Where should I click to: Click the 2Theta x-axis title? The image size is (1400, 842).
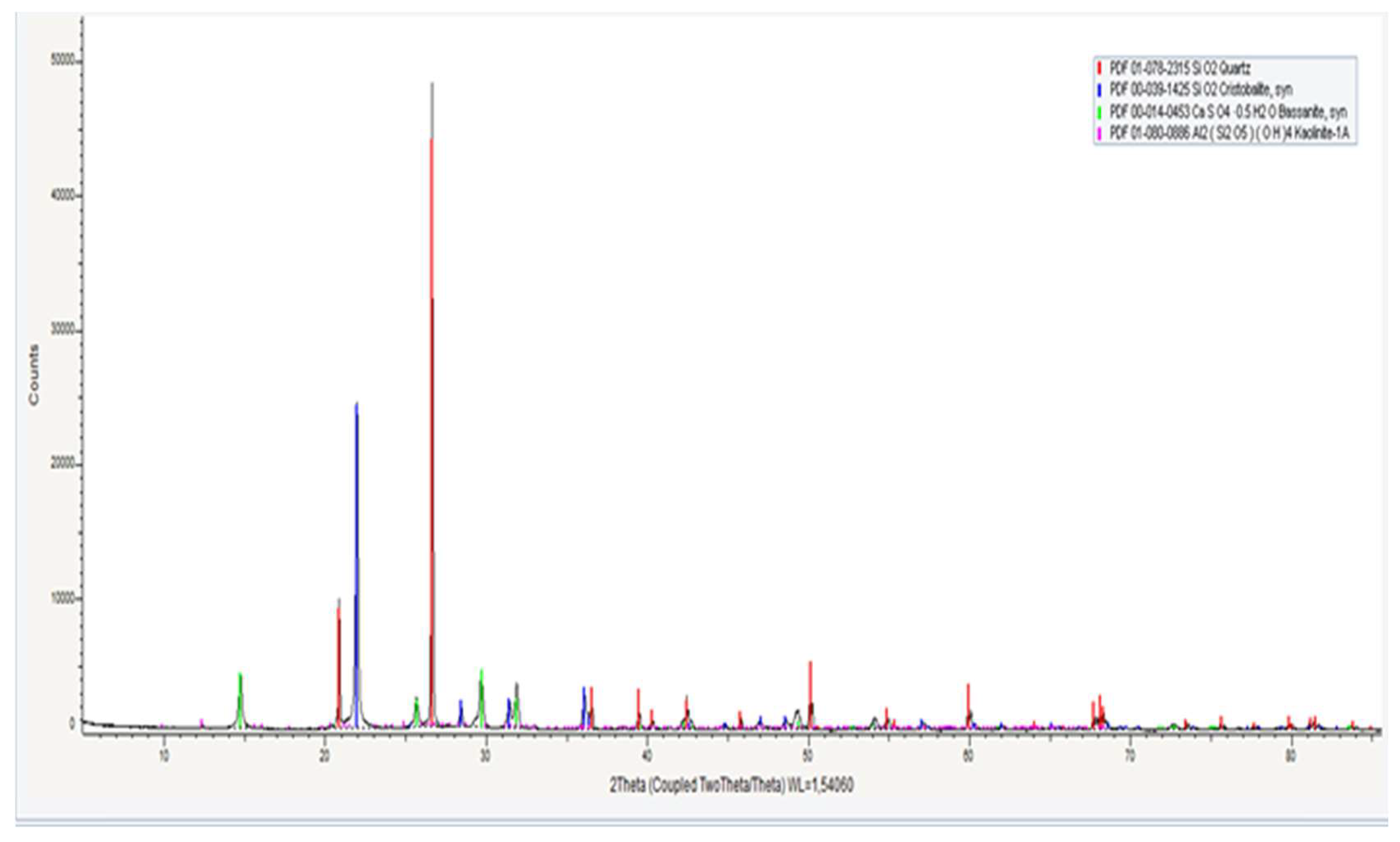point(732,785)
